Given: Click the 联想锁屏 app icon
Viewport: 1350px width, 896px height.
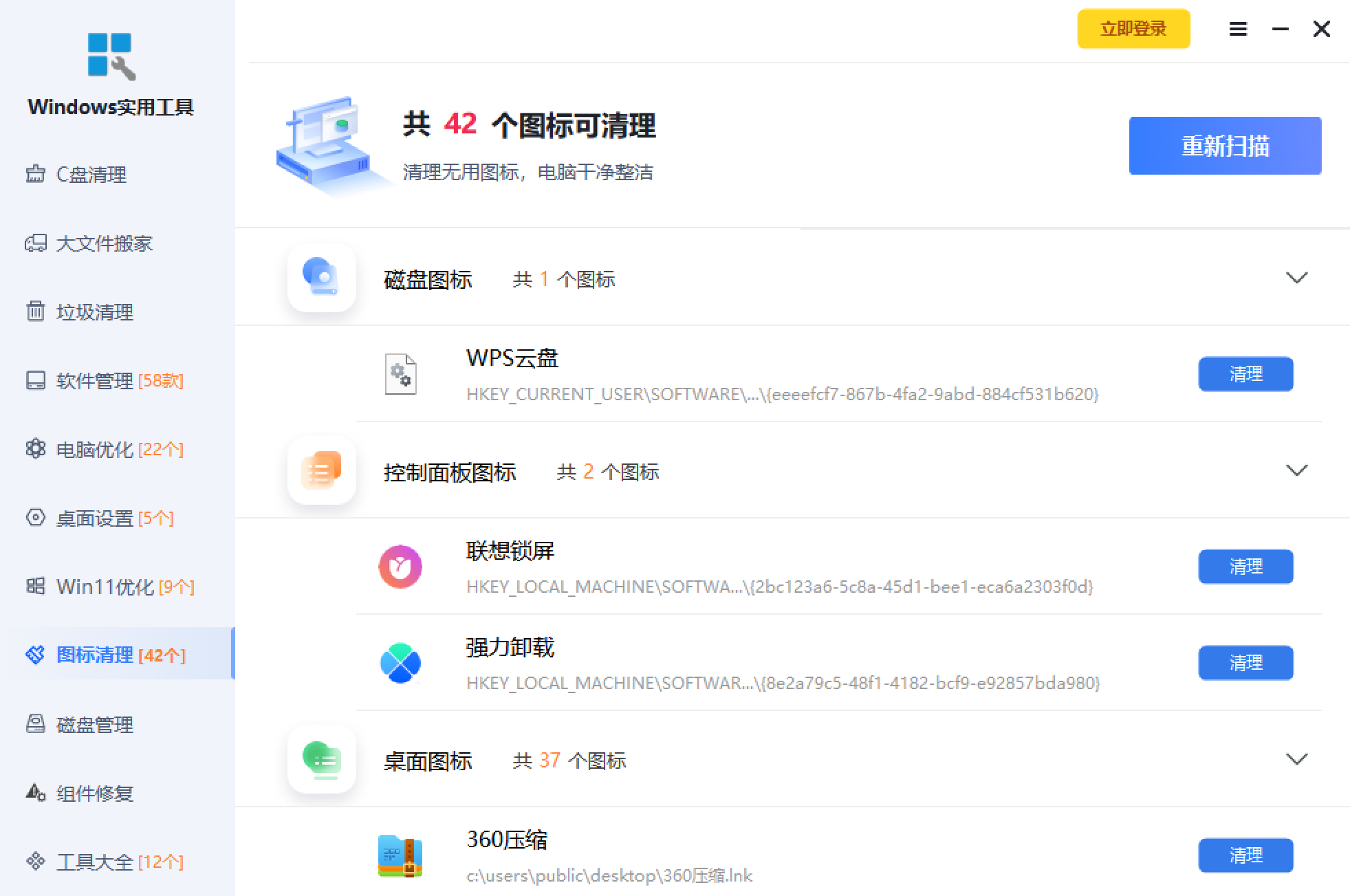Looking at the screenshot, I should [400, 567].
